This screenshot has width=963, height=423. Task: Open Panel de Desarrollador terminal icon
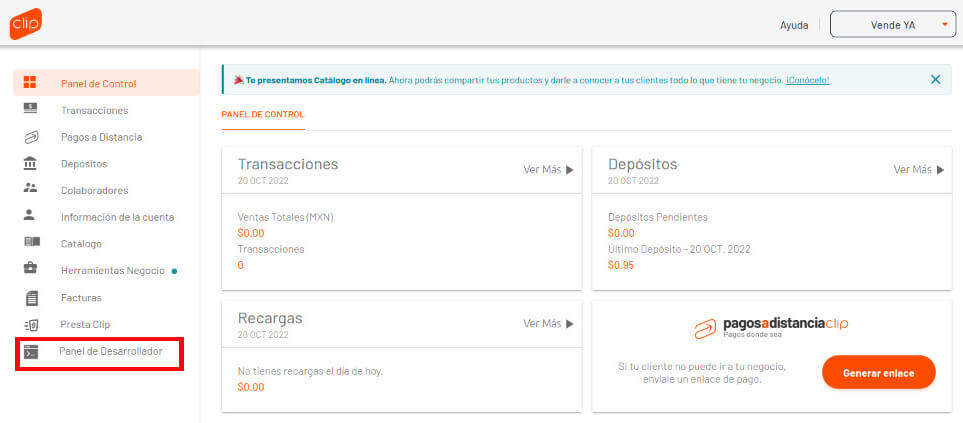pos(31,352)
